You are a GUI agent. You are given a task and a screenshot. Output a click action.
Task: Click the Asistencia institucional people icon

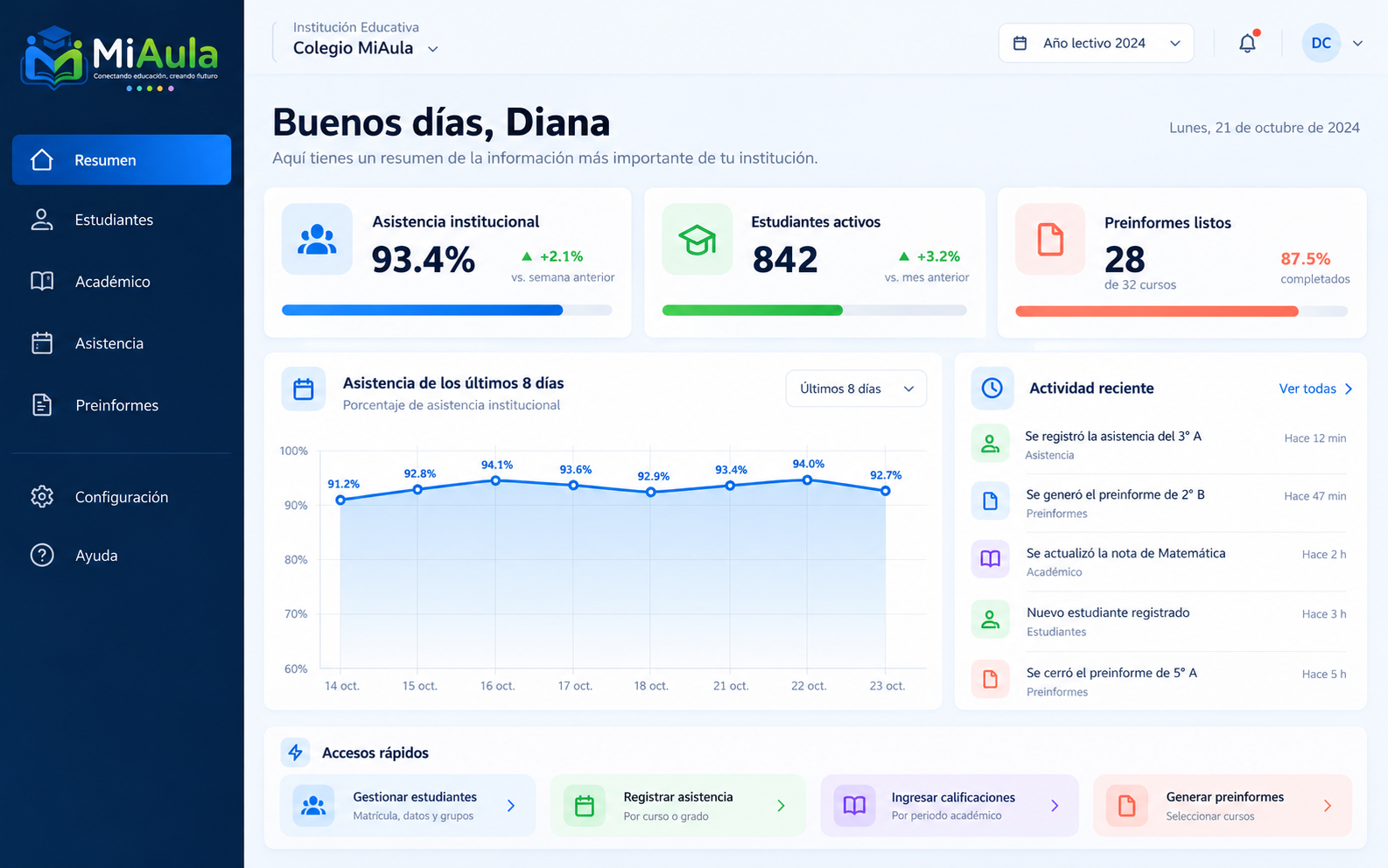tap(317, 240)
